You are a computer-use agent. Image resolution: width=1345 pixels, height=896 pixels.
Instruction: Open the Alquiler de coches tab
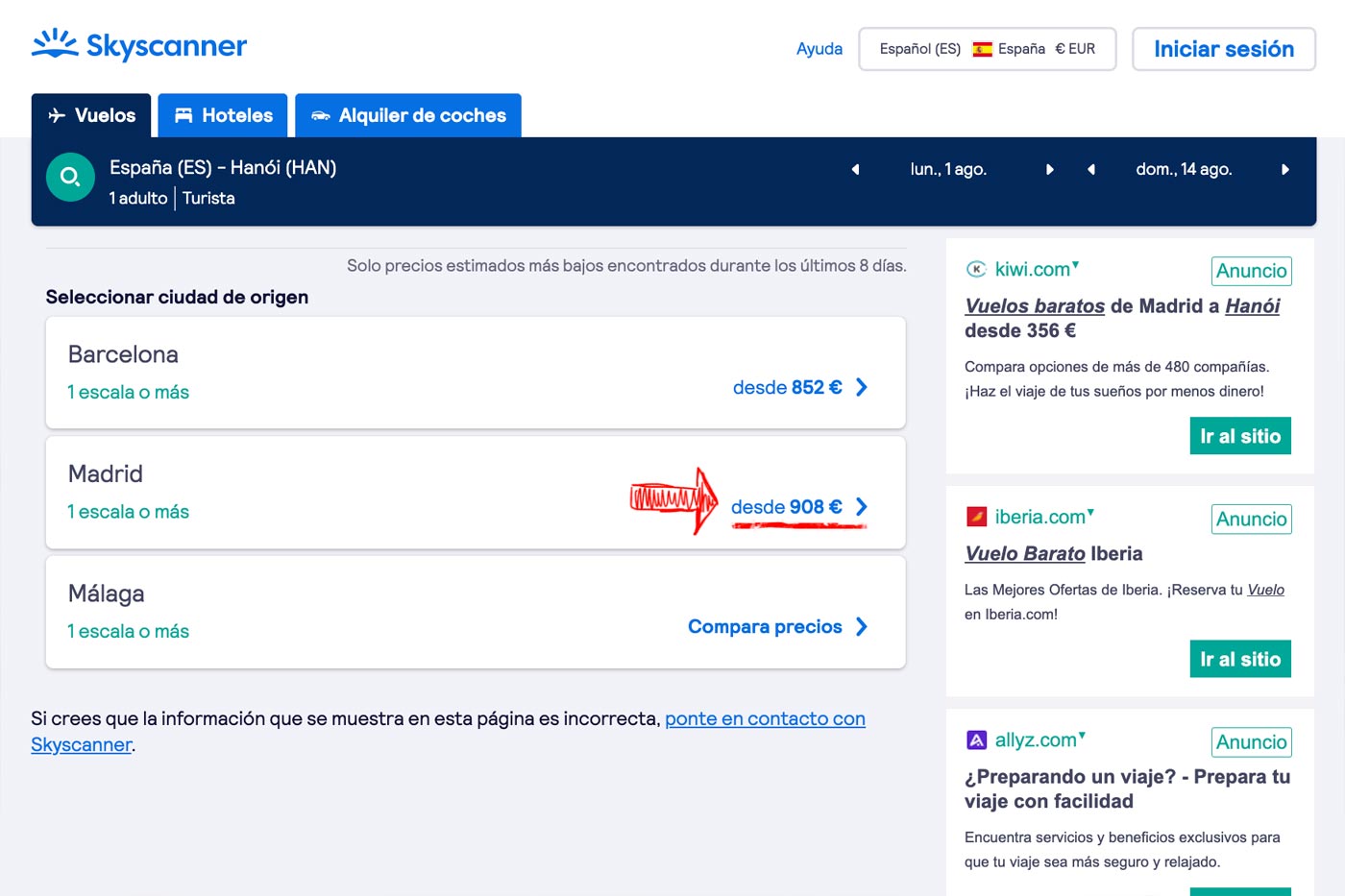coord(408,115)
